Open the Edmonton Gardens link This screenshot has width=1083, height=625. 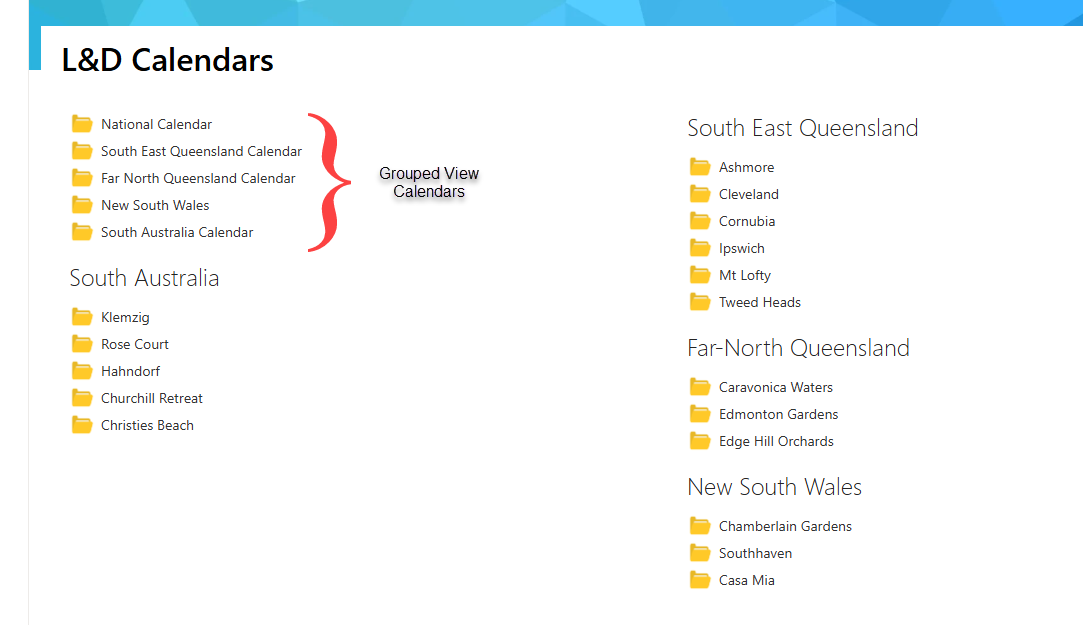(778, 414)
